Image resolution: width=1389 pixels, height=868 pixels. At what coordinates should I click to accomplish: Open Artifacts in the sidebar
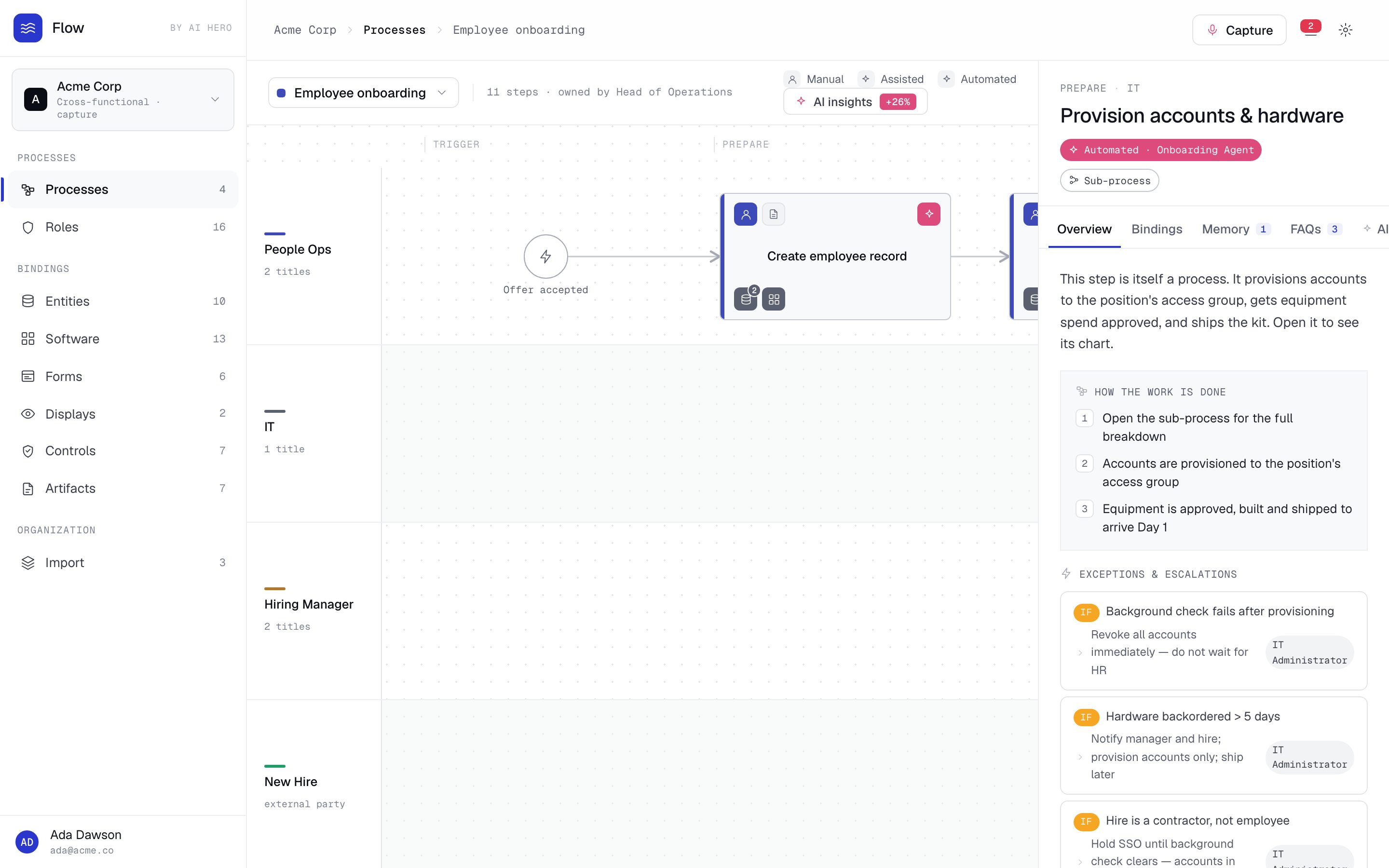(x=123, y=488)
